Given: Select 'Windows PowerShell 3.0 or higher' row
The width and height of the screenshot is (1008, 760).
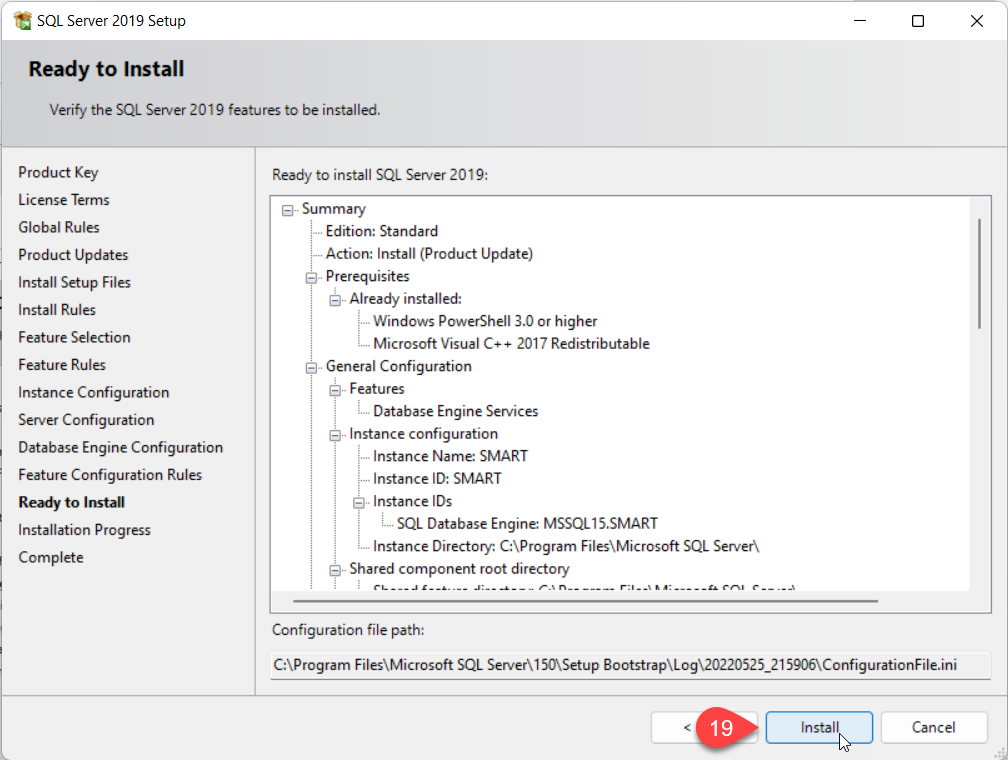Looking at the screenshot, I should (x=485, y=321).
